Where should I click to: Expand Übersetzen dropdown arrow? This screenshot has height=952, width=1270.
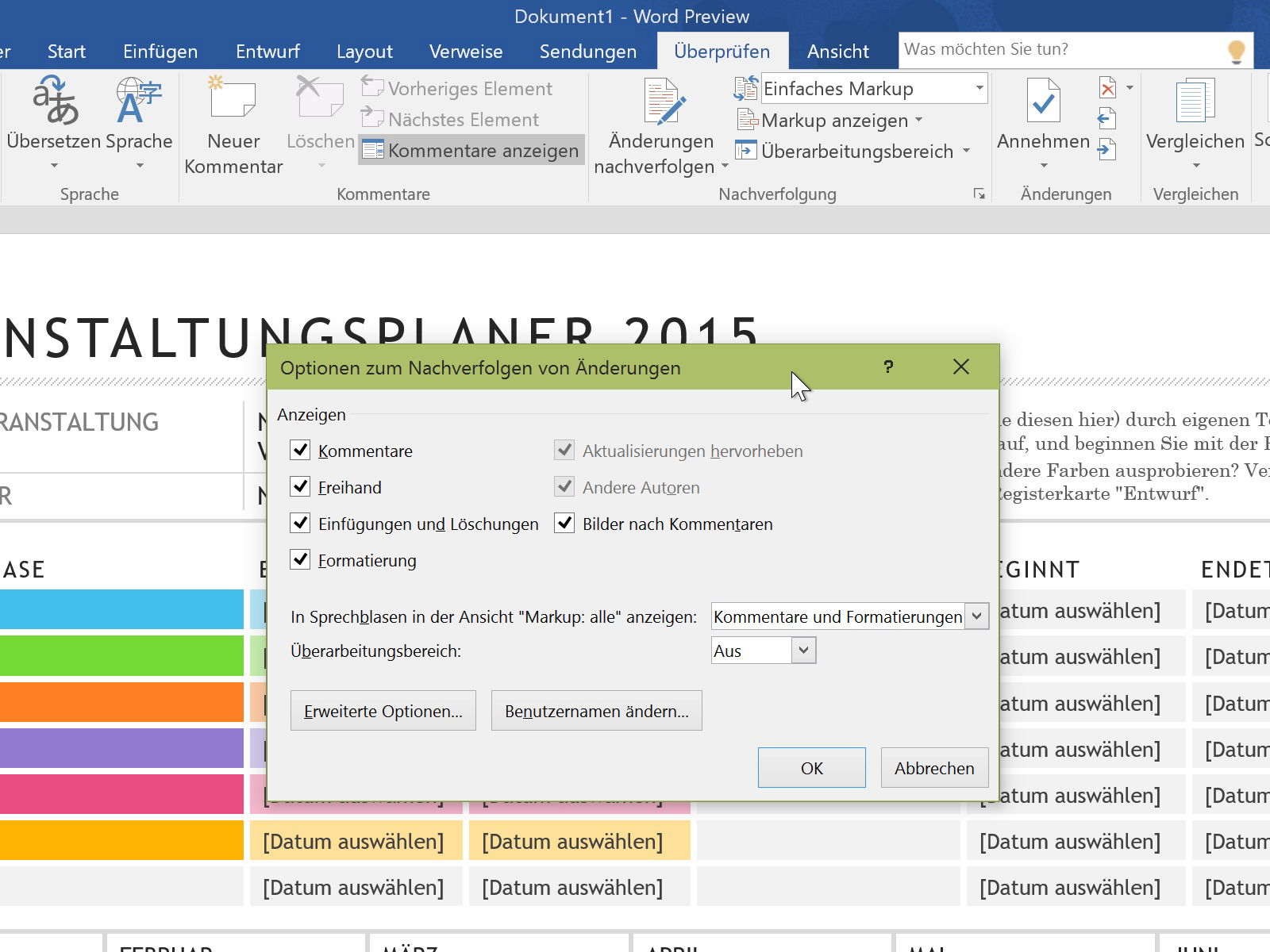point(54,166)
